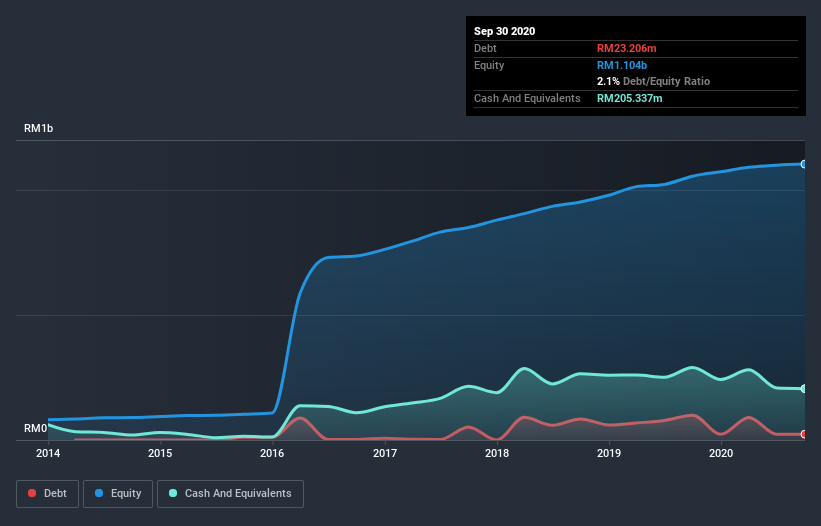821x526 pixels.
Task: Click the 2.1% Debt/Equity Ratio text
Action: 653,82
